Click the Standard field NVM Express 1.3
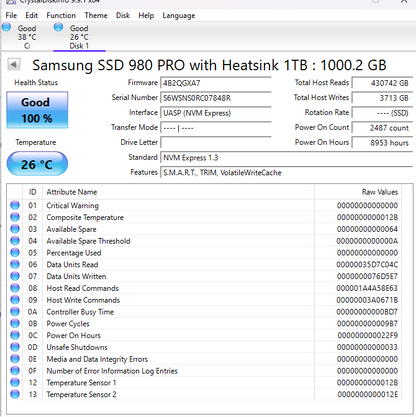416x417 pixels. pyautogui.click(x=287, y=158)
